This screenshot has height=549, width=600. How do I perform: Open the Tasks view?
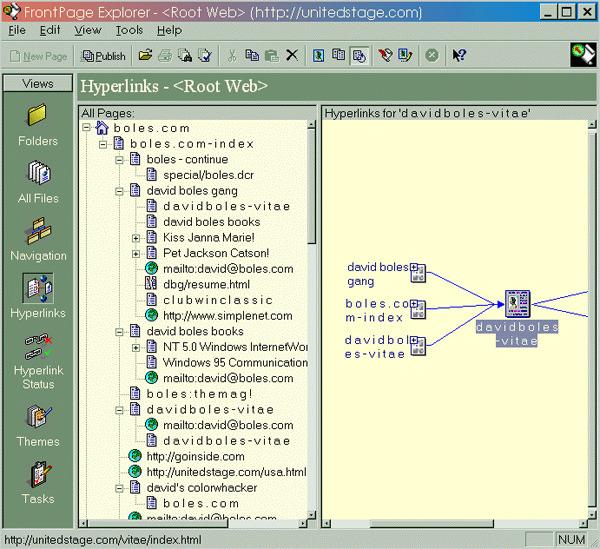point(38,483)
